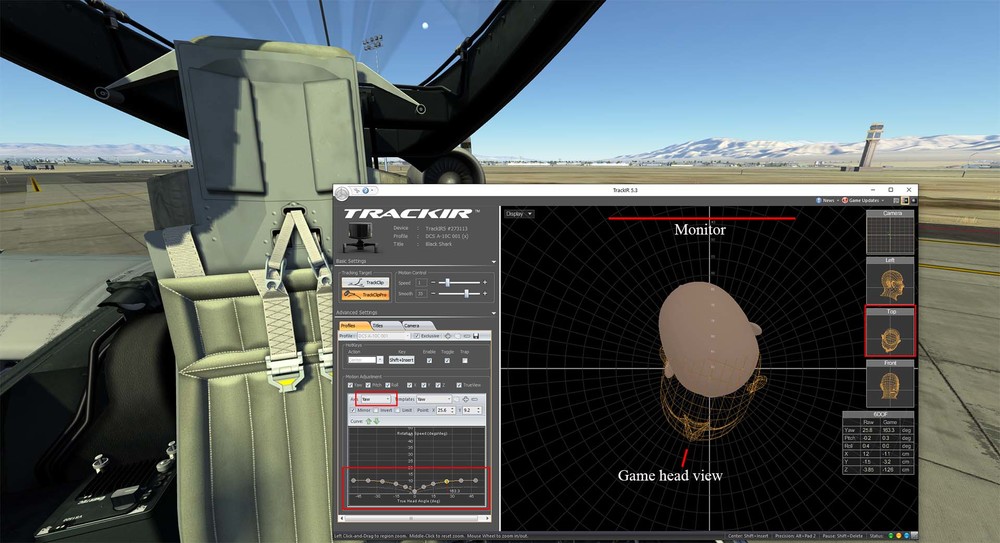Select the highlighted yellow curve point
The image size is (1000, 543).
coord(446,481)
